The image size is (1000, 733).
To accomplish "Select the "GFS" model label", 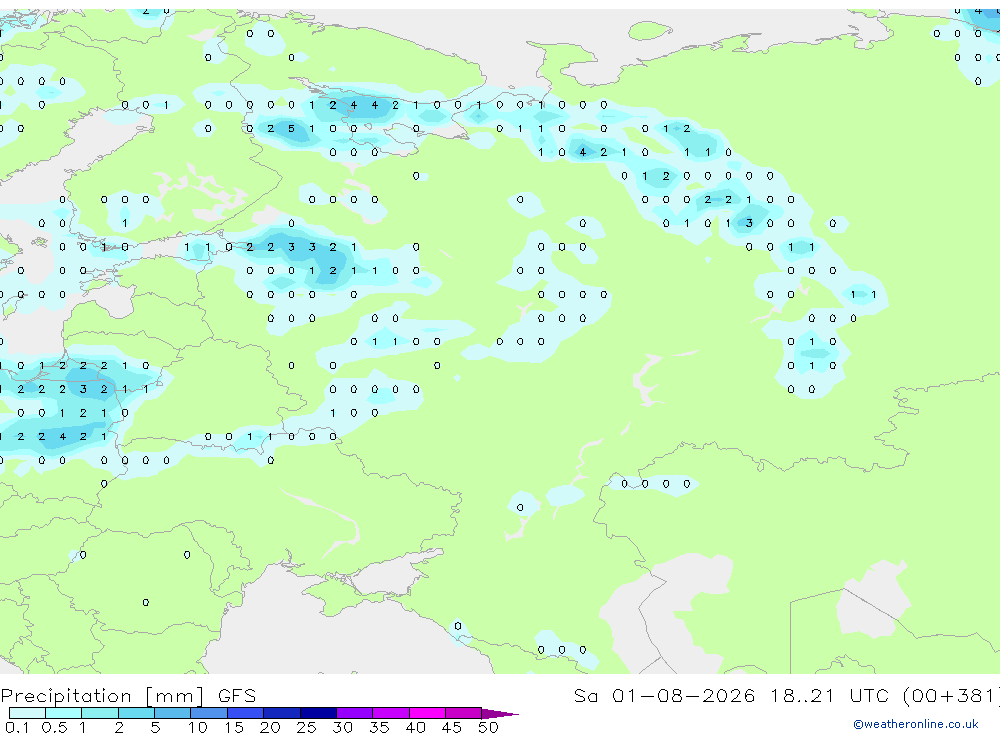I will pos(237,695).
